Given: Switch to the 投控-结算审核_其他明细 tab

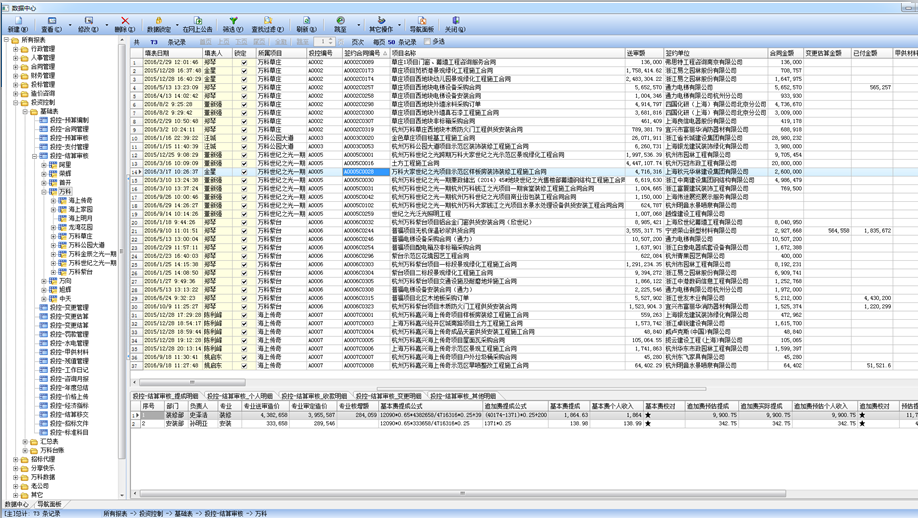Looking at the screenshot, I should coord(463,396).
